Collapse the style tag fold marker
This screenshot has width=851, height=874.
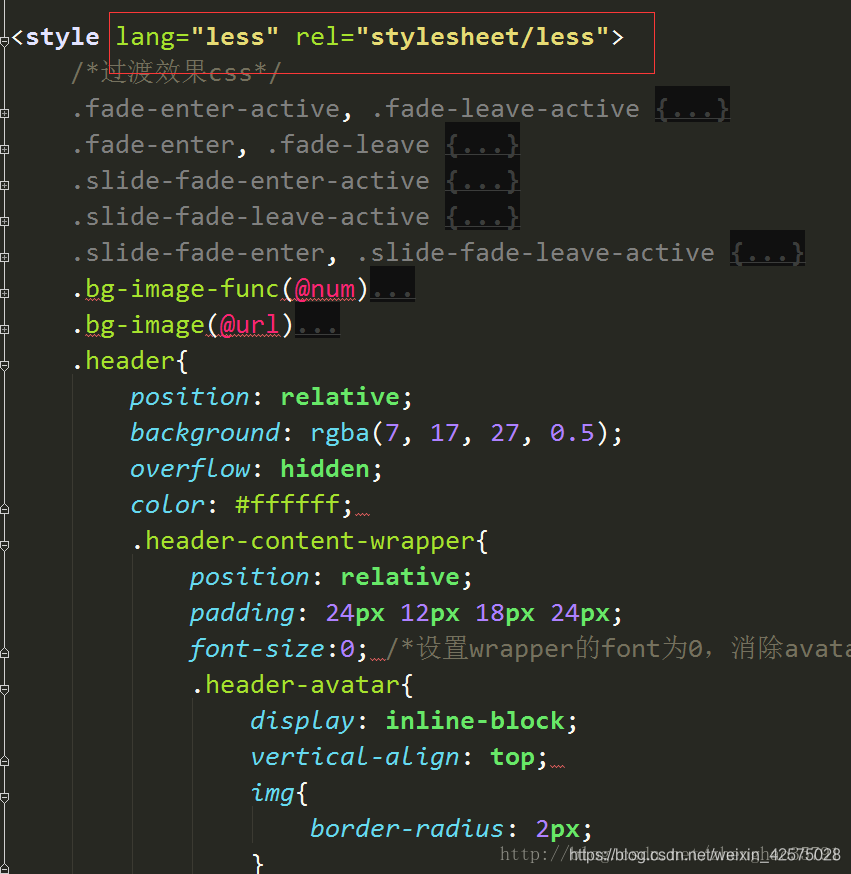4,41
